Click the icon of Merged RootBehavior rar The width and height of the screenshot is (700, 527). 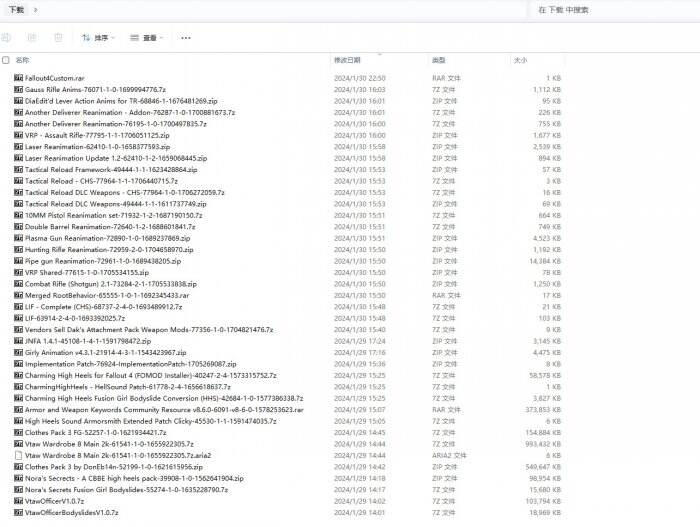click(18, 295)
